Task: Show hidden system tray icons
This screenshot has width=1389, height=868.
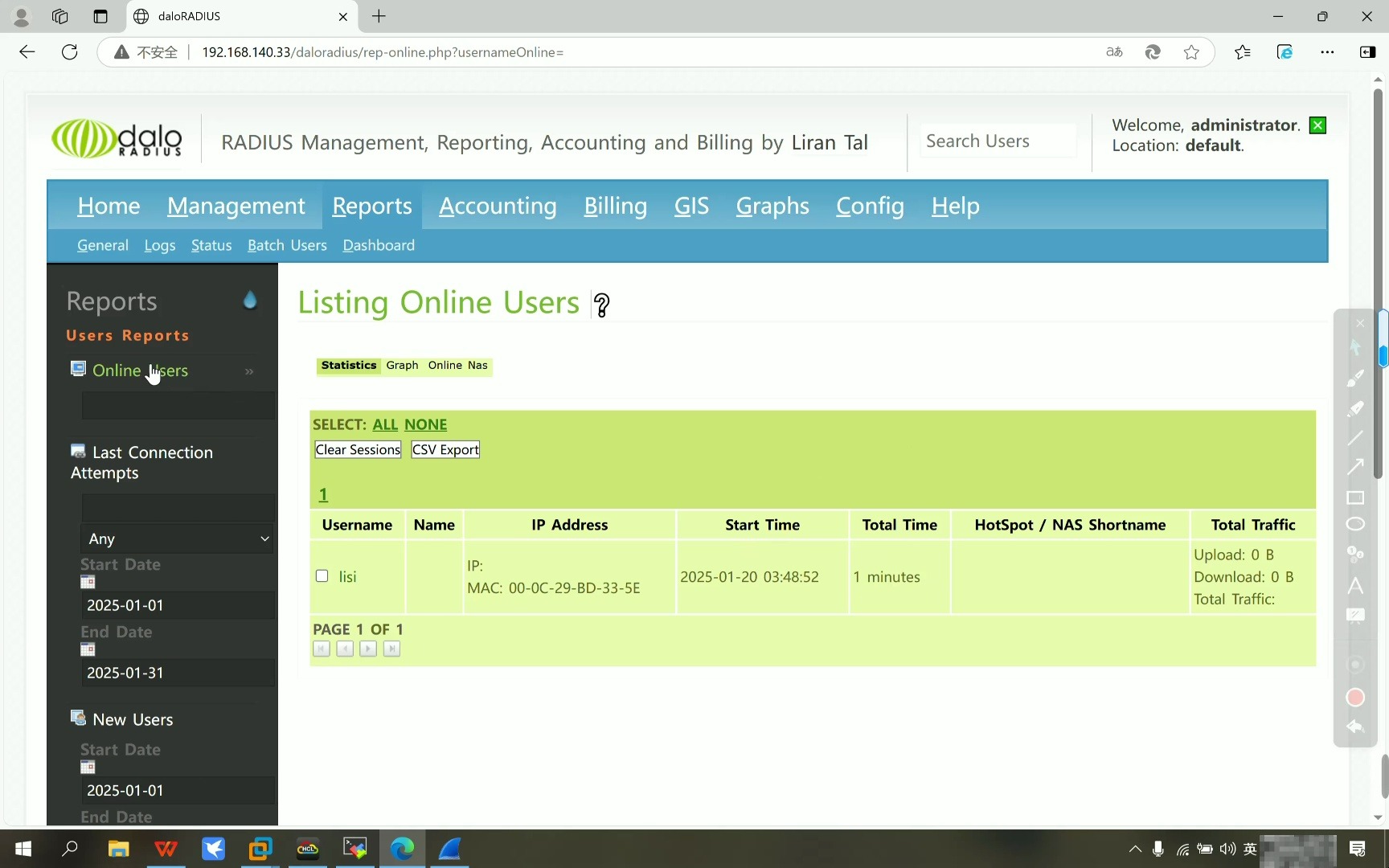Action: [1135, 849]
